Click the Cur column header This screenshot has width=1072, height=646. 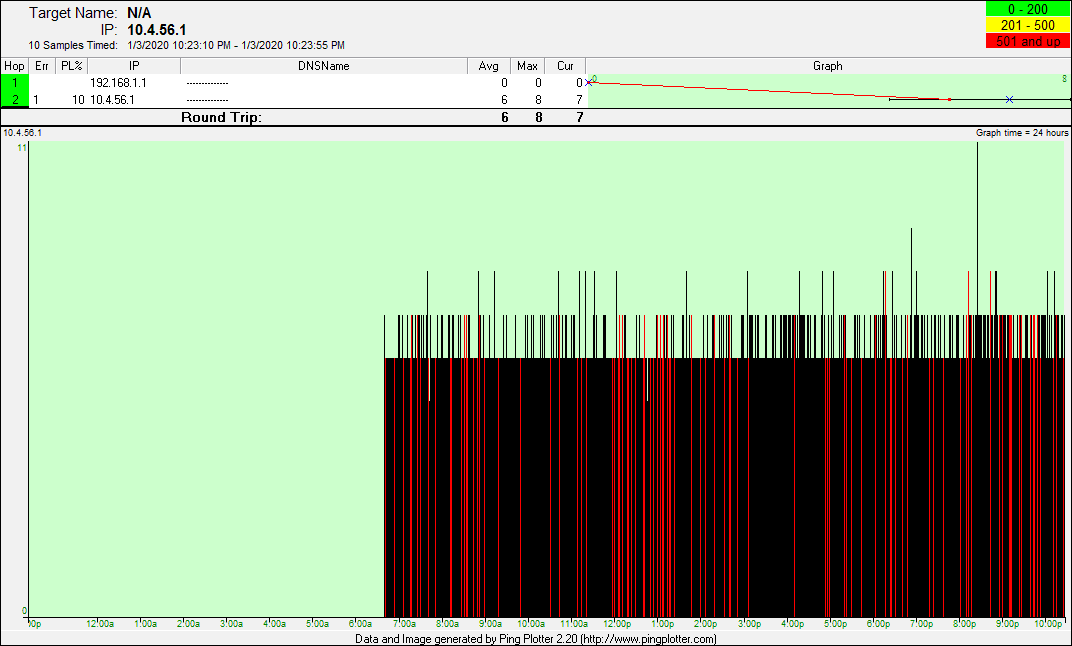click(565, 66)
